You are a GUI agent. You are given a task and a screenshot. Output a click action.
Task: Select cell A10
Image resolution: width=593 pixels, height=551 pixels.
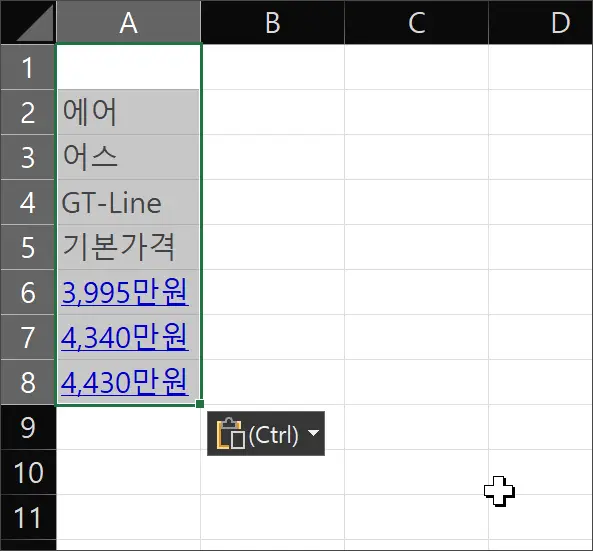[x=128, y=472]
